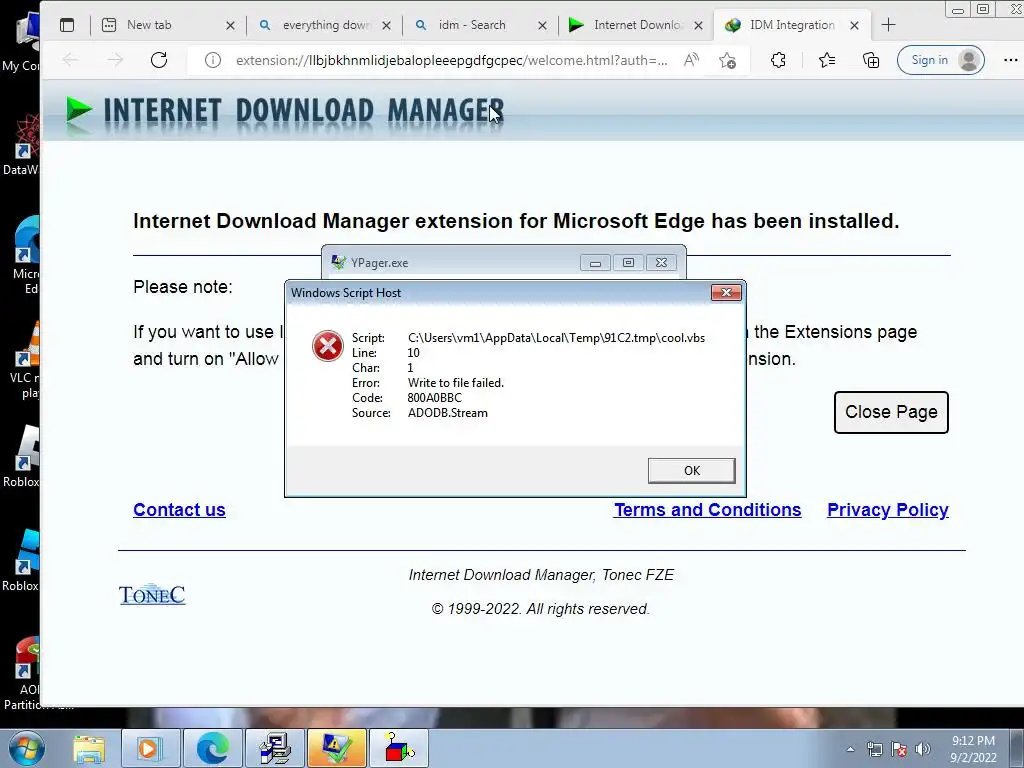The height and width of the screenshot is (768, 1024).
Task: Switch to the New tab tab
Action: pyautogui.click(x=168, y=25)
